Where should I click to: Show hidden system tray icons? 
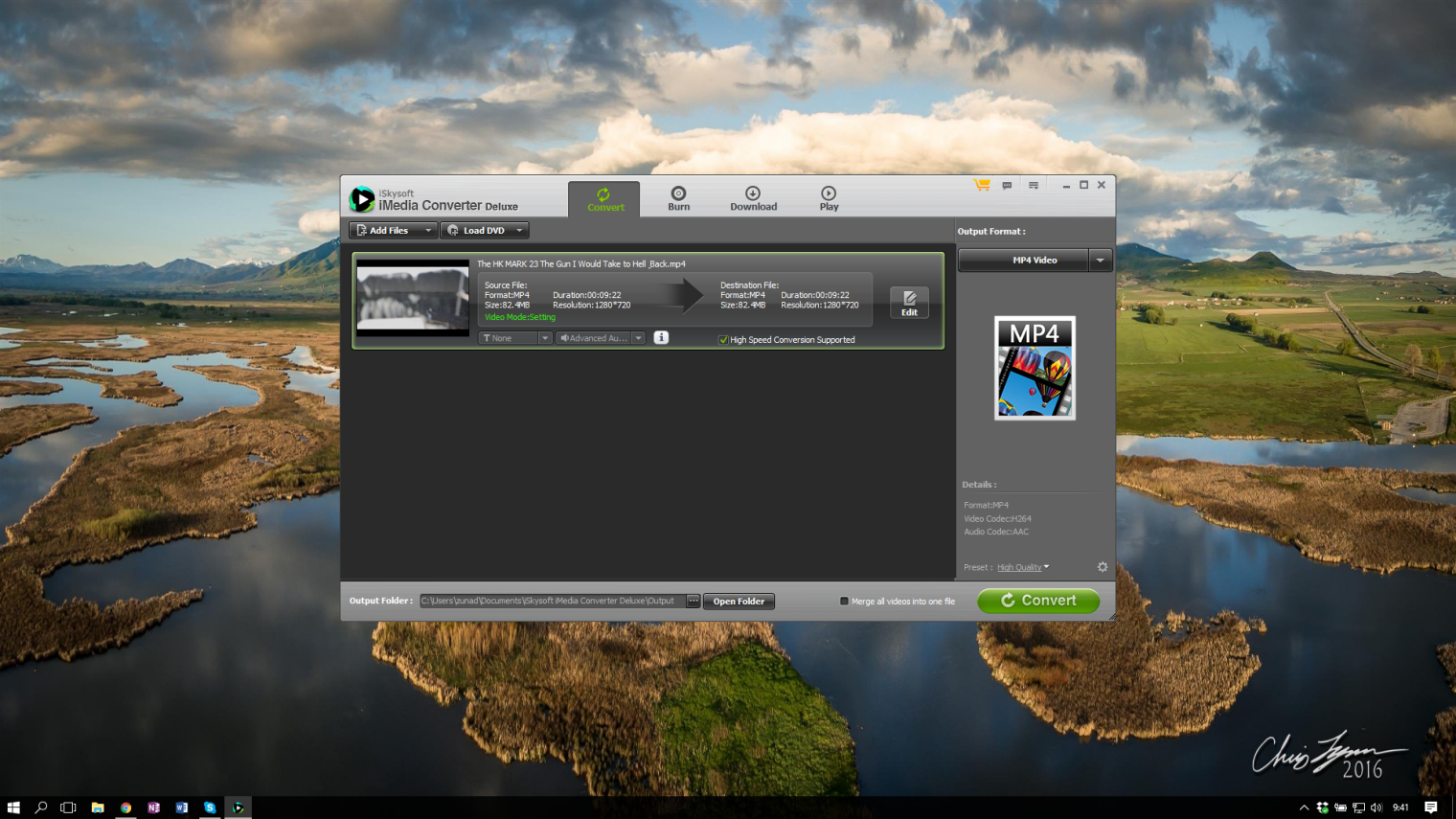tap(1304, 808)
